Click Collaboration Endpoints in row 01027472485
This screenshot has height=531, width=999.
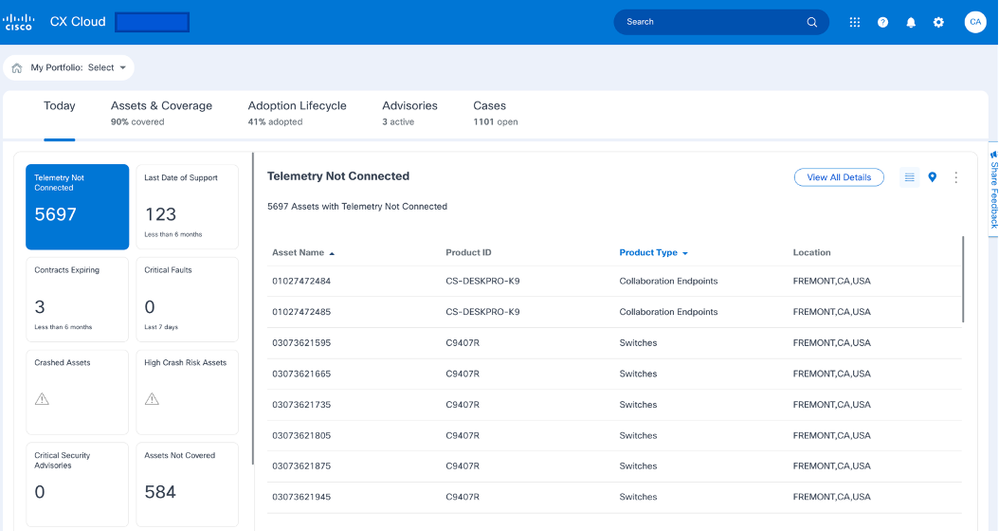(668, 312)
